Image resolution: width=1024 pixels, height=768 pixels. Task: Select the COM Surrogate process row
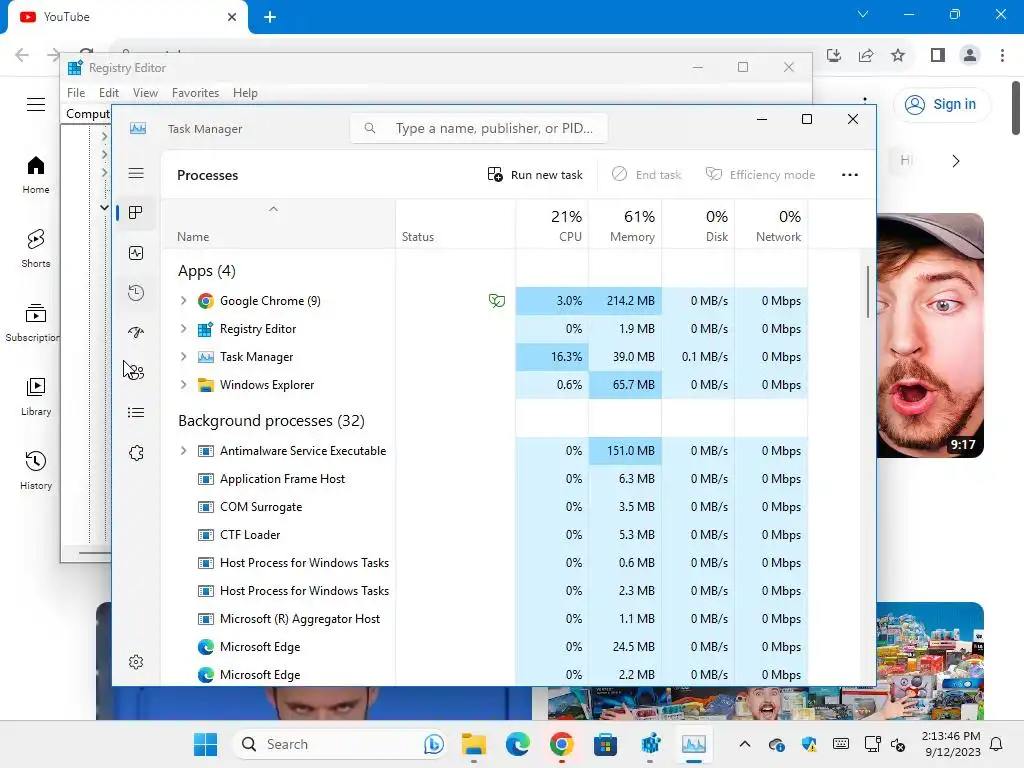tap(484, 507)
